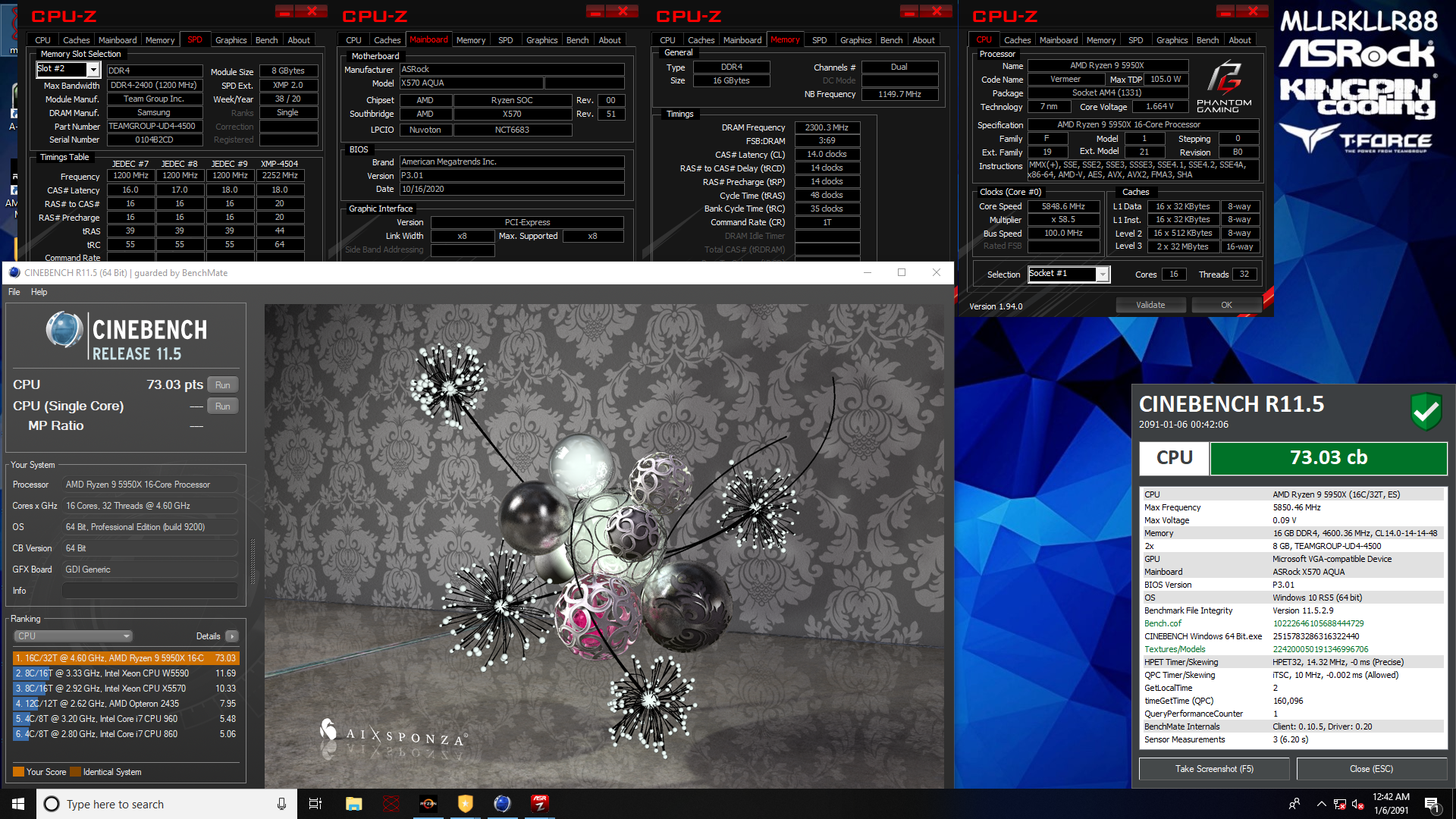Select ranking row AMD Ryzen 9 5950X 73.03
Viewport: 1456px width, 819px height.
pyautogui.click(x=125, y=658)
